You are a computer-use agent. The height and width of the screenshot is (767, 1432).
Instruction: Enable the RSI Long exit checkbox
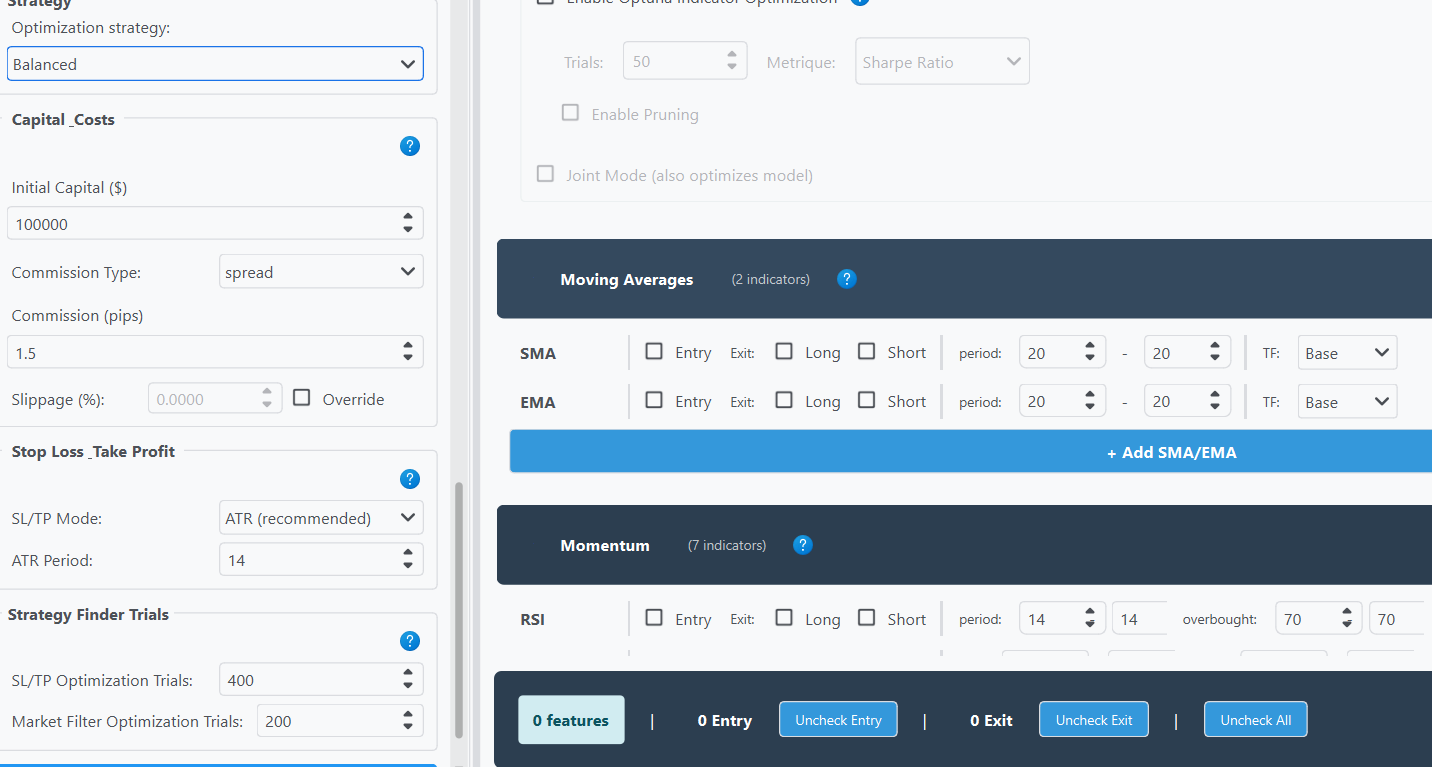point(784,618)
